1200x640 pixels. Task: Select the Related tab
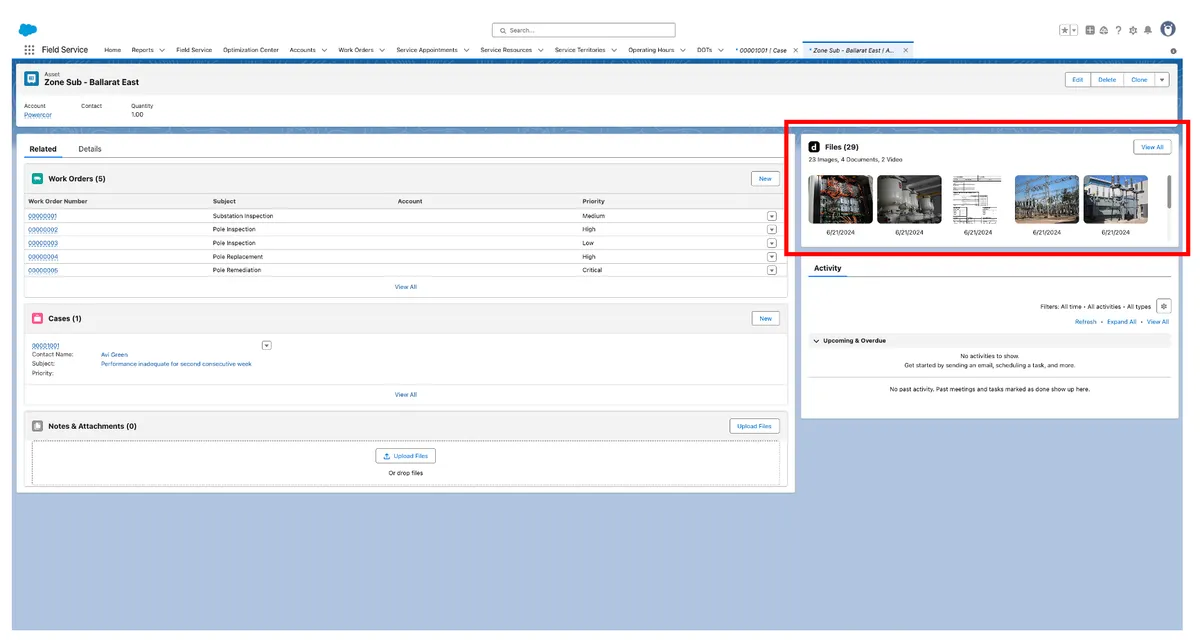(x=43, y=149)
